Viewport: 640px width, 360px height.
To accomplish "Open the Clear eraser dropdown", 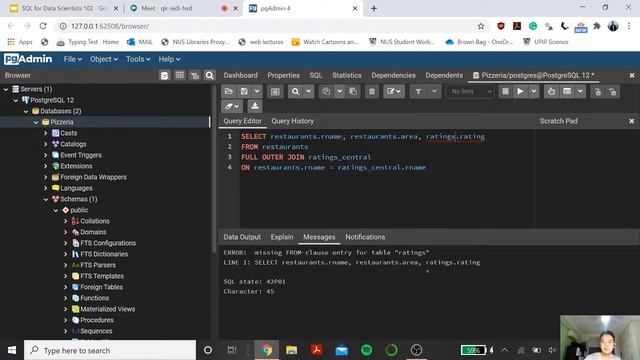I will (x=232, y=106).
